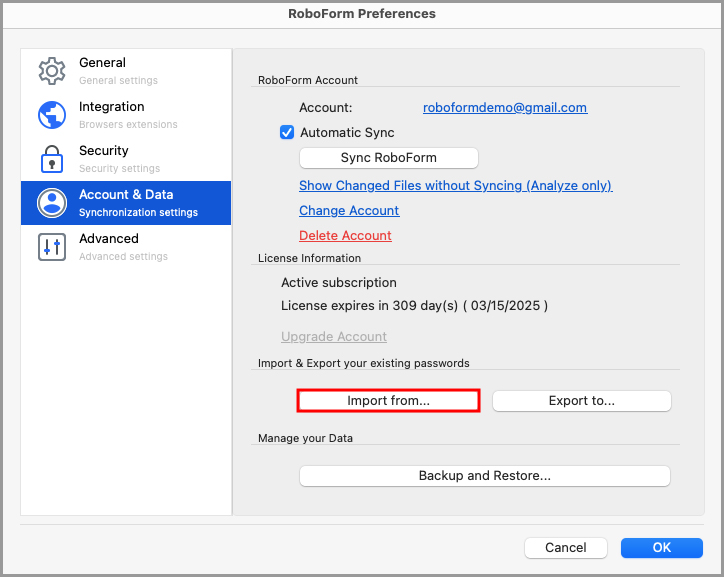Screen dimensions: 724x577
Task: Go to the Advanced settings tab
Action: click(126, 247)
